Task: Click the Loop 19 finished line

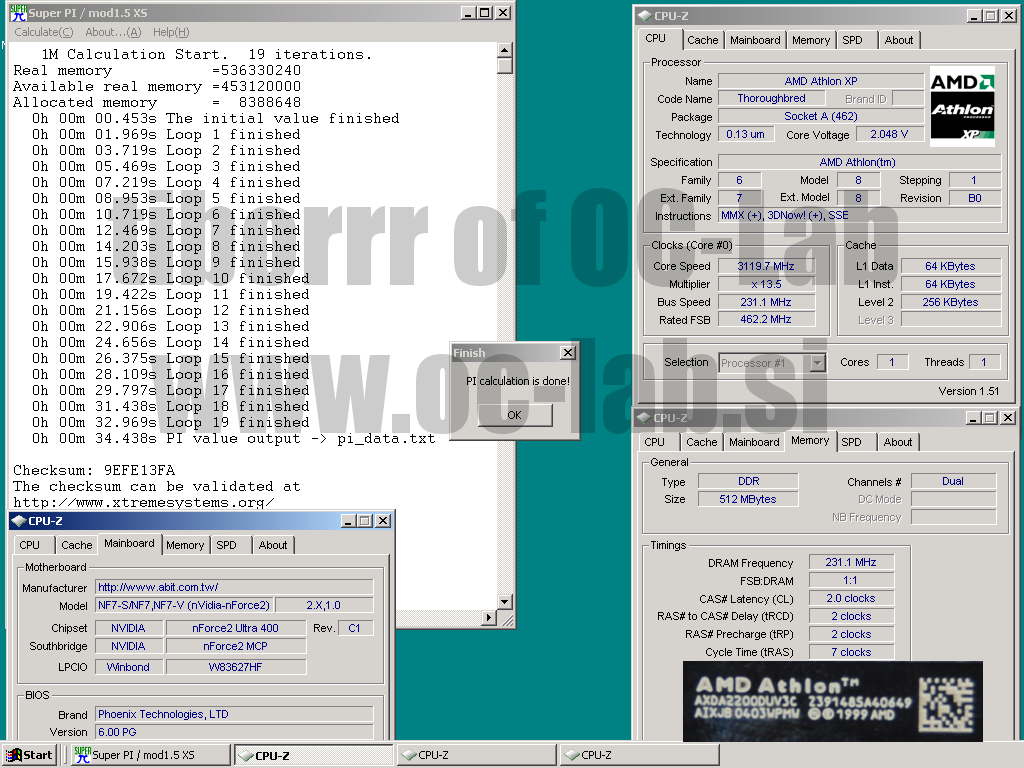Action: (x=170, y=422)
